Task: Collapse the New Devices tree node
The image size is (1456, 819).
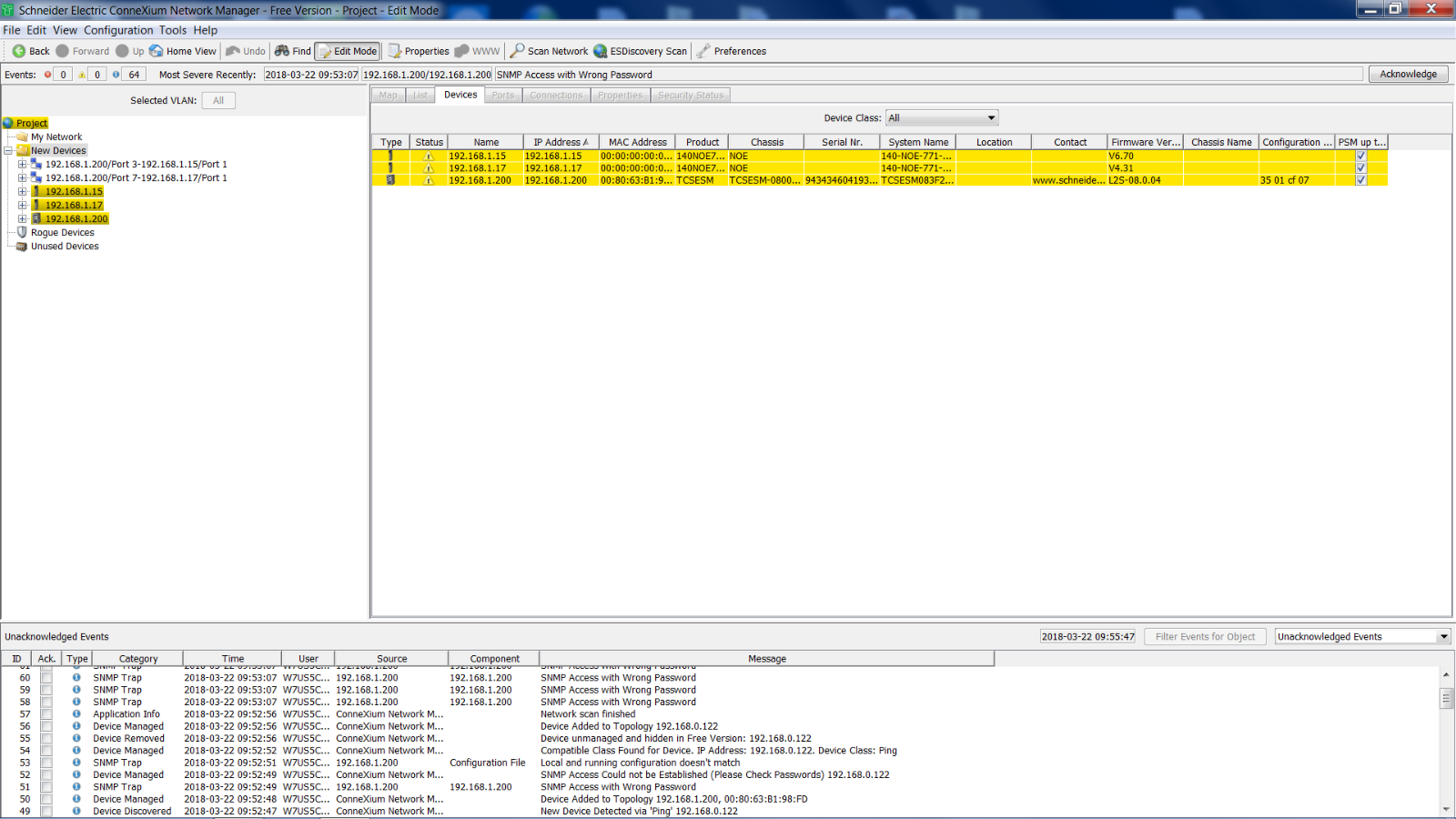Action: 8,151
